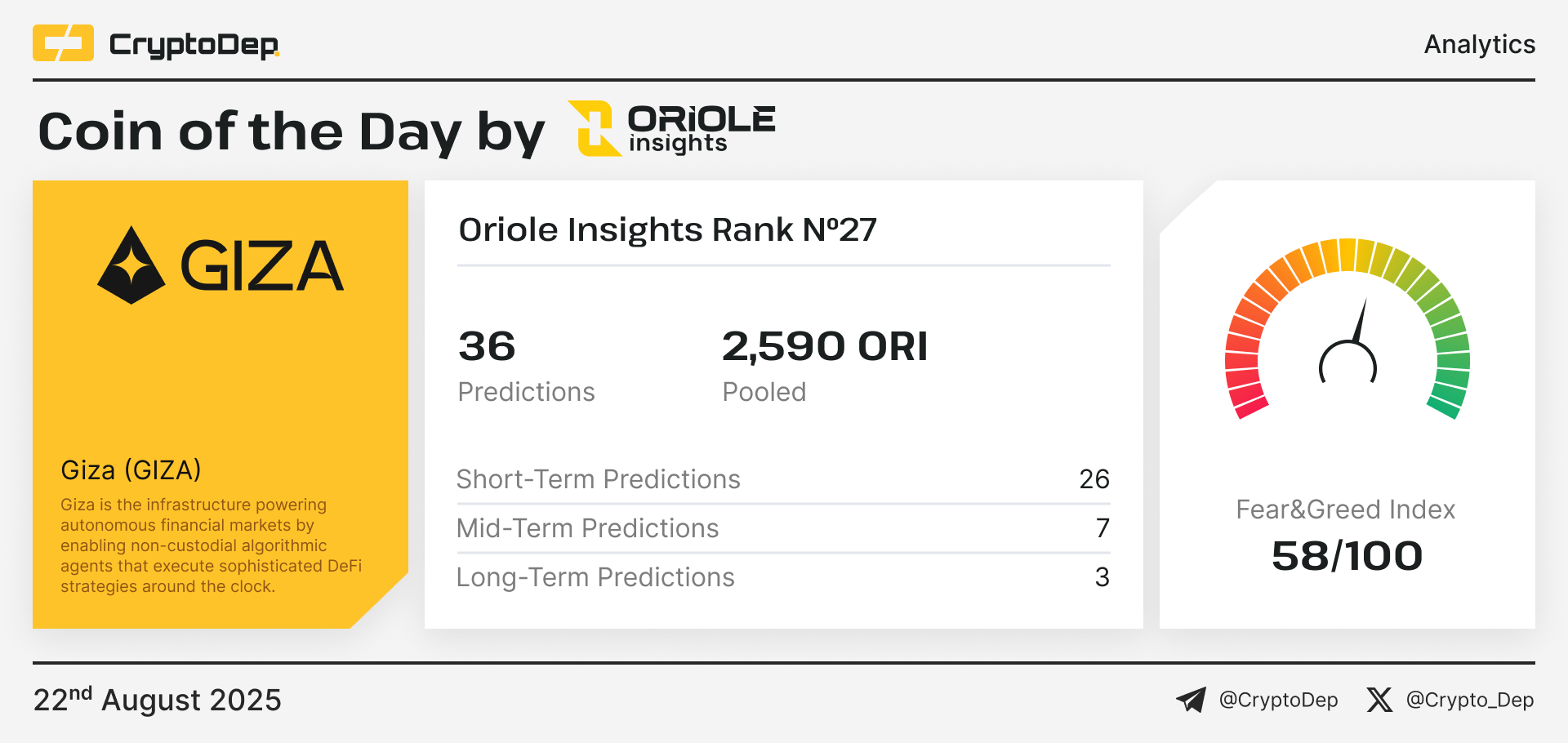Open the @Crypto_Dep X handle

pos(1470,701)
